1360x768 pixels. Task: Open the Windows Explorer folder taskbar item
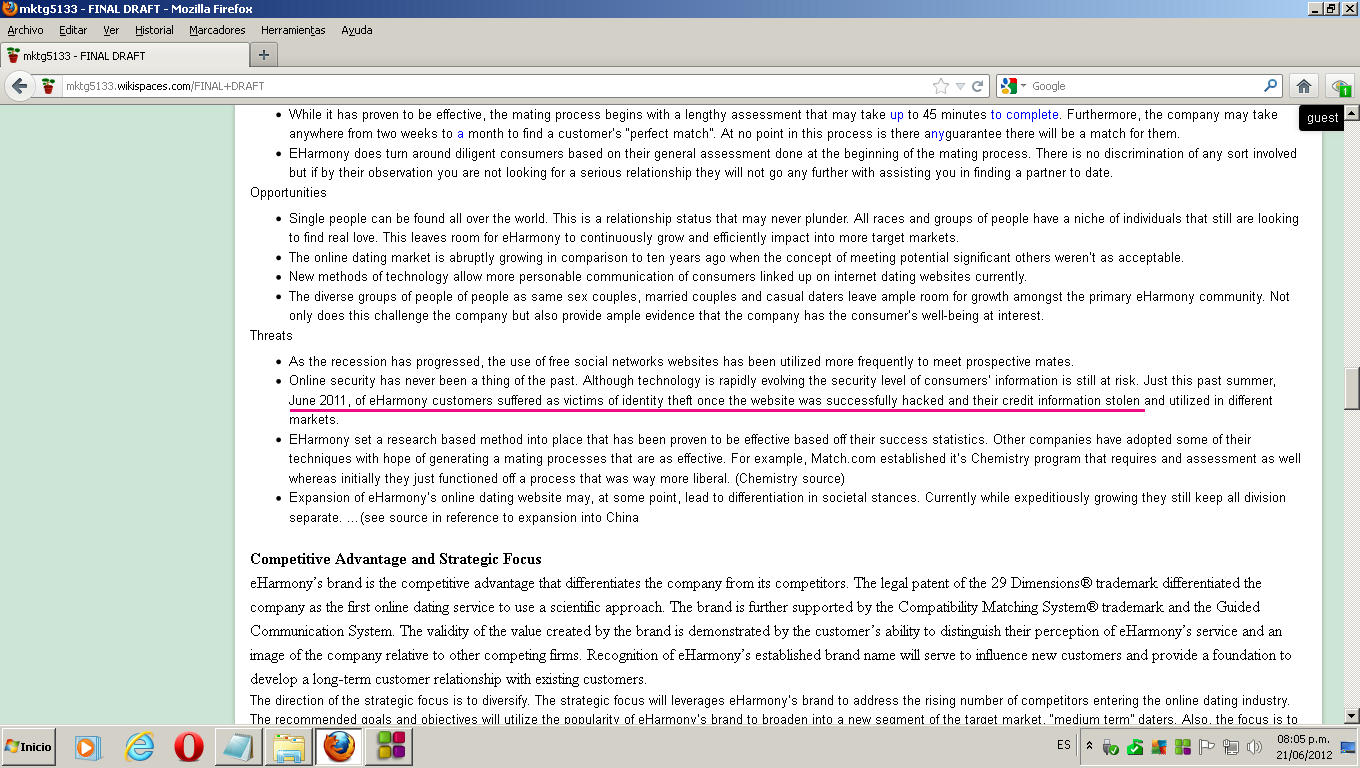pyautogui.click(x=288, y=747)
